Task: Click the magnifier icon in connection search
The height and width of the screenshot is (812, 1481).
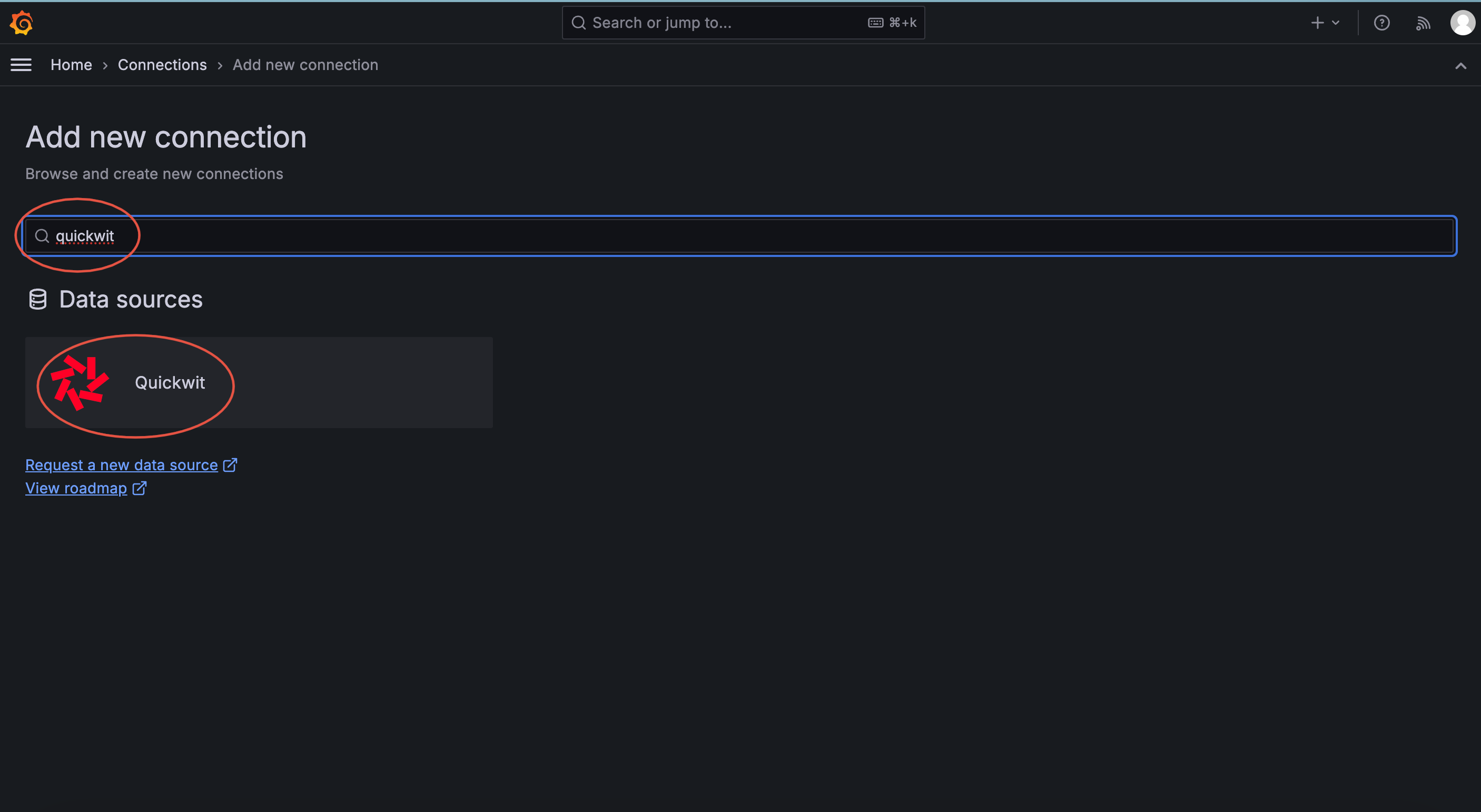Action: [42, 236]
